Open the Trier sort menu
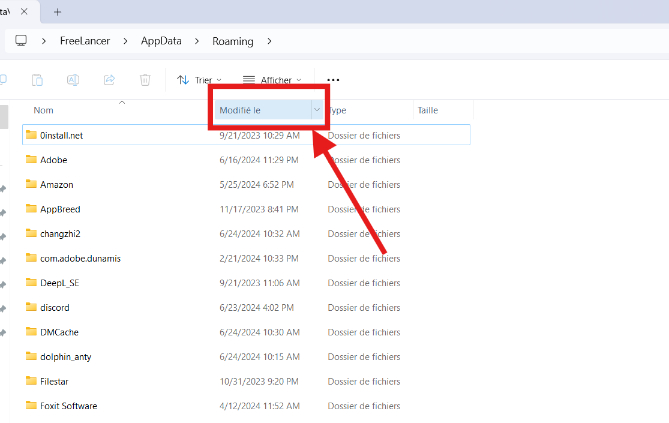 (200, 80)
